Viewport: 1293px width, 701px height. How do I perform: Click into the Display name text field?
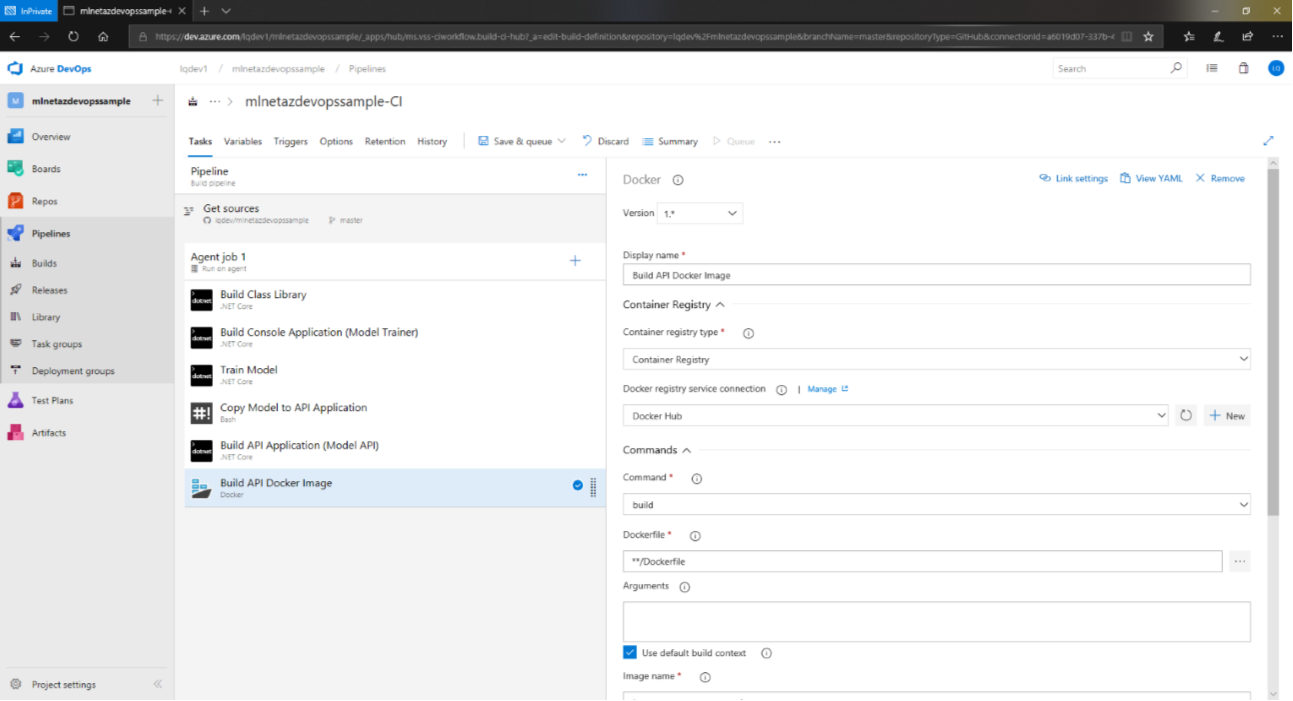(935, 275)
